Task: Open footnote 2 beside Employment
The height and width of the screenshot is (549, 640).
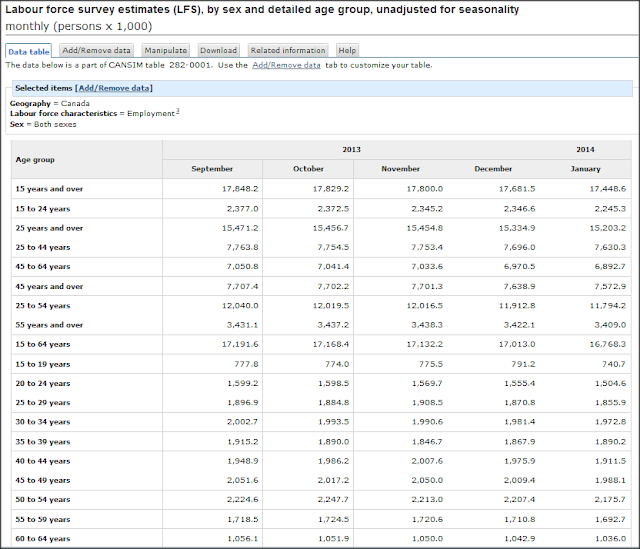Action: pyautogui.click(x=178, y=111)
